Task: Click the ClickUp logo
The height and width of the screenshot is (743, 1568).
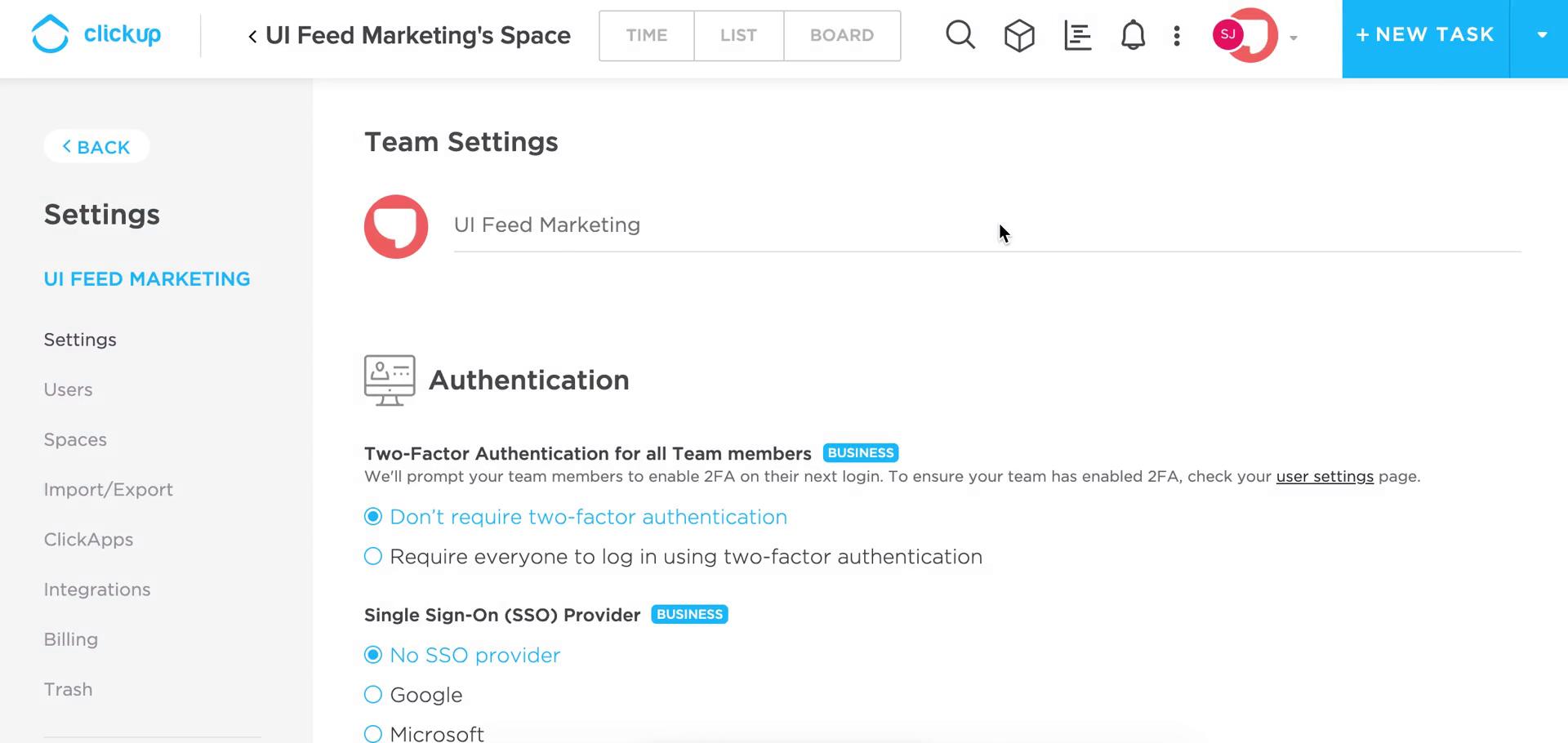Action: point(96,34)
